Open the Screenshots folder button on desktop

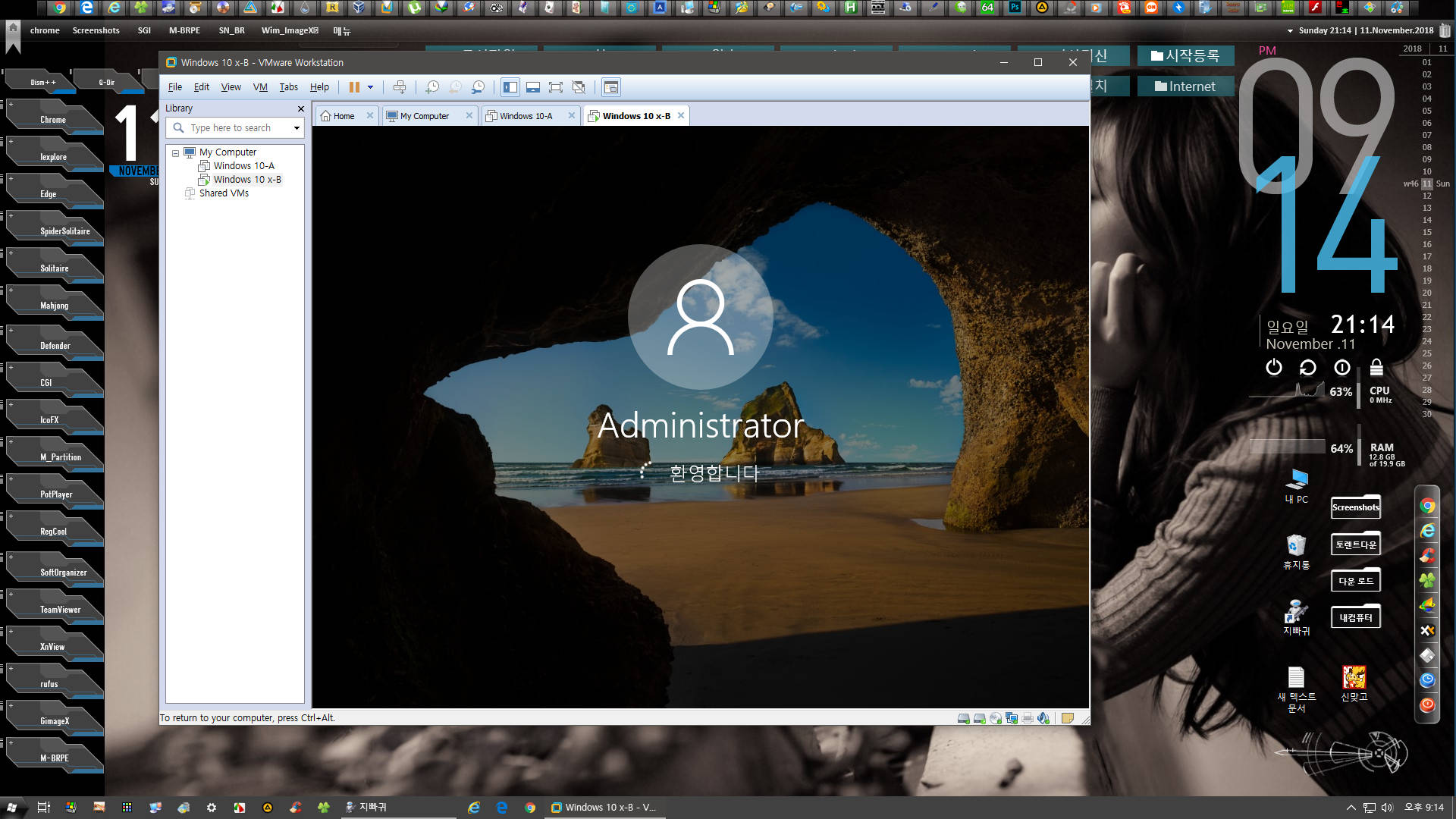point(1356,507)
